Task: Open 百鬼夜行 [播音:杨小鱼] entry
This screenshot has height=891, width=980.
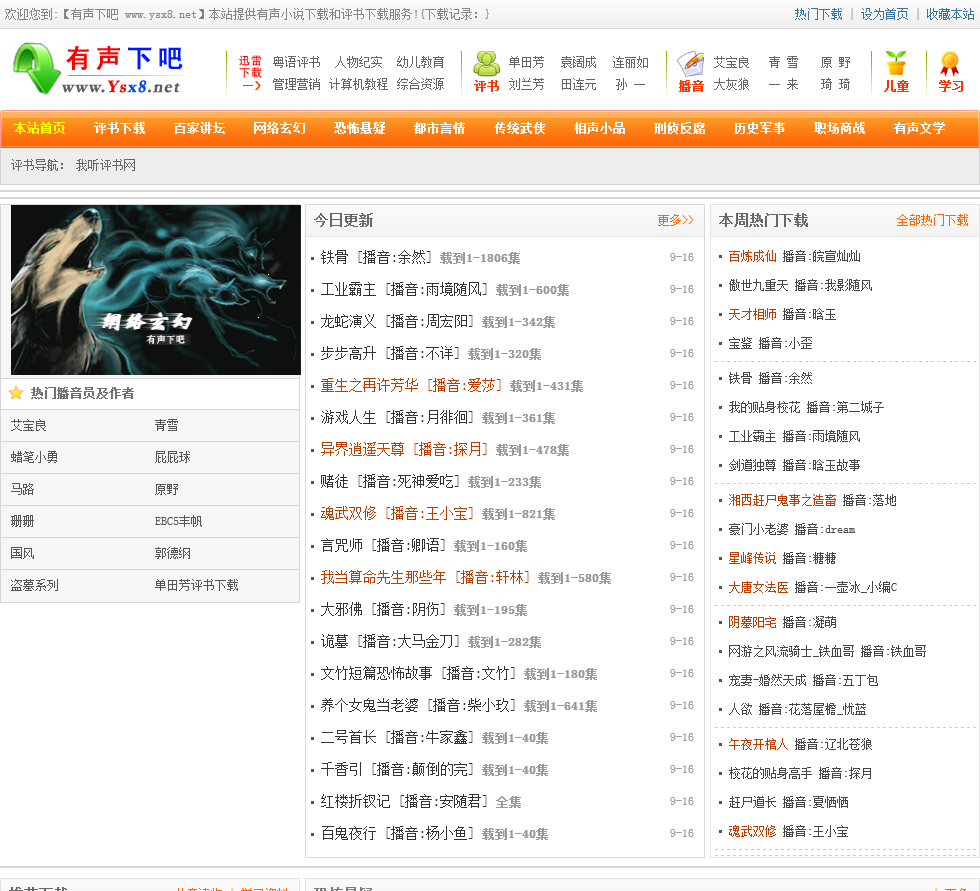Action: coord(398,834)
